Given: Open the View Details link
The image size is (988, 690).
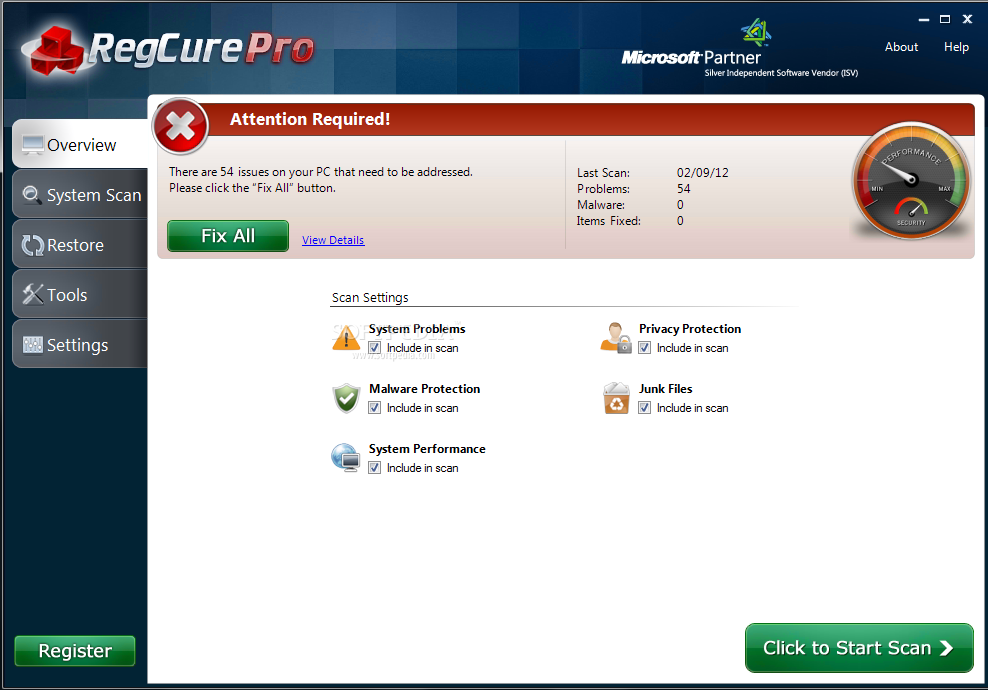Looking at the screenshot, I should pos(333,240).
